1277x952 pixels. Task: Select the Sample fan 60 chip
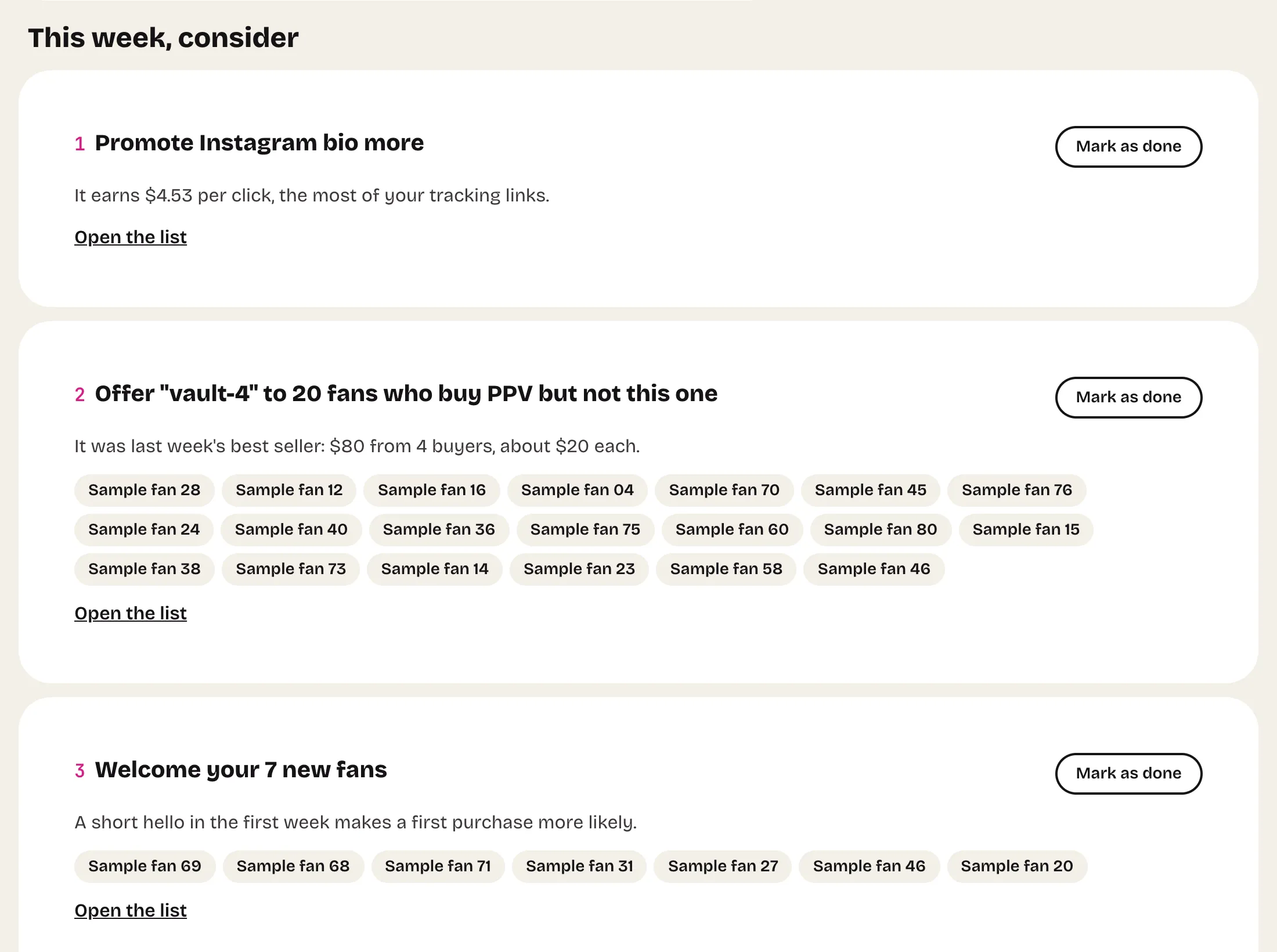click(x=732, y=529)
